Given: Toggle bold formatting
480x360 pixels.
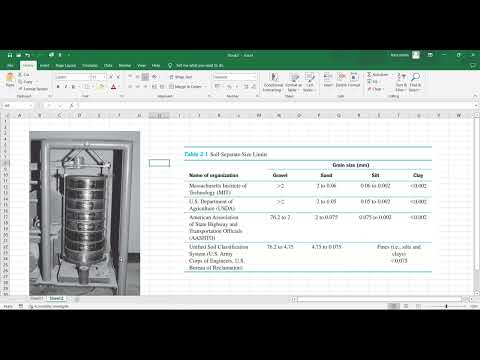Looking at the screenshot, I should click(58, 87).
